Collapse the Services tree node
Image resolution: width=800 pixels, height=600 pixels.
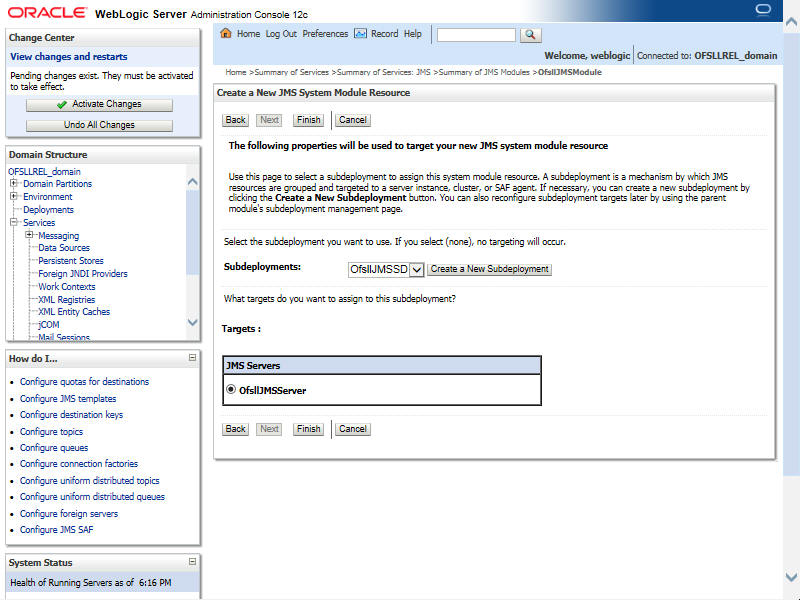click(14, 222)
